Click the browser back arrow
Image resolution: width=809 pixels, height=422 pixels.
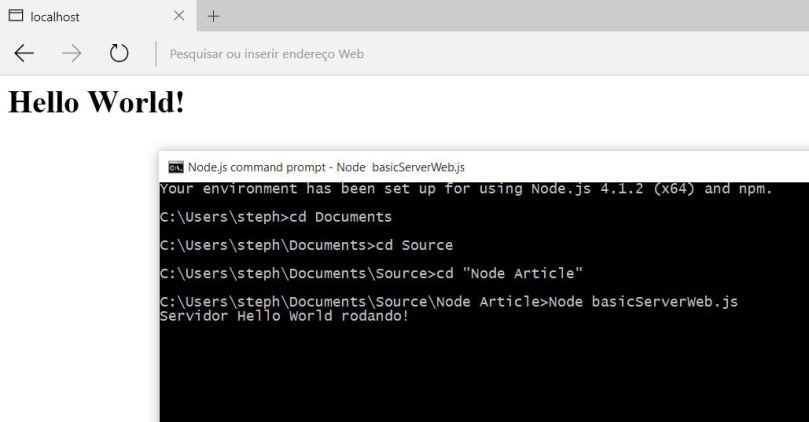click(x=24, y=54)
